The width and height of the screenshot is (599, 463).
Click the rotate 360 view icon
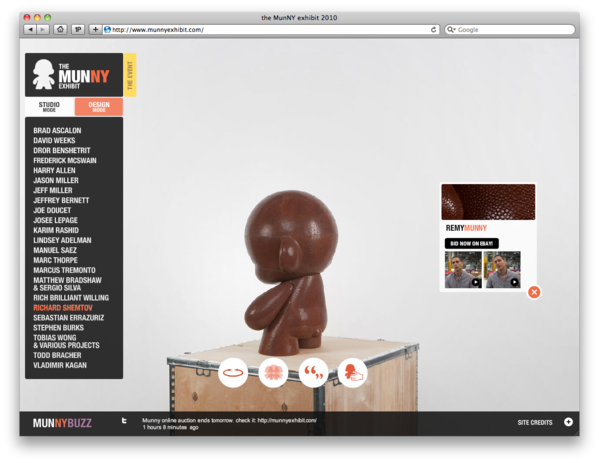[x=233, y=373]
